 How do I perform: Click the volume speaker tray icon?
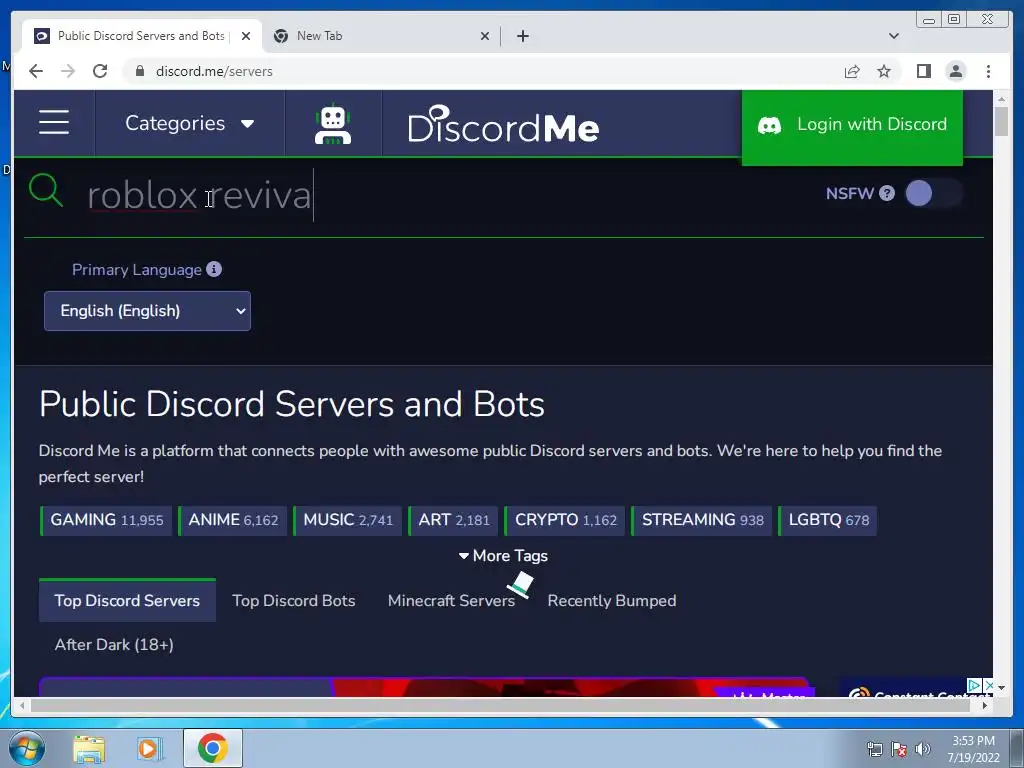tap(922, 748)
